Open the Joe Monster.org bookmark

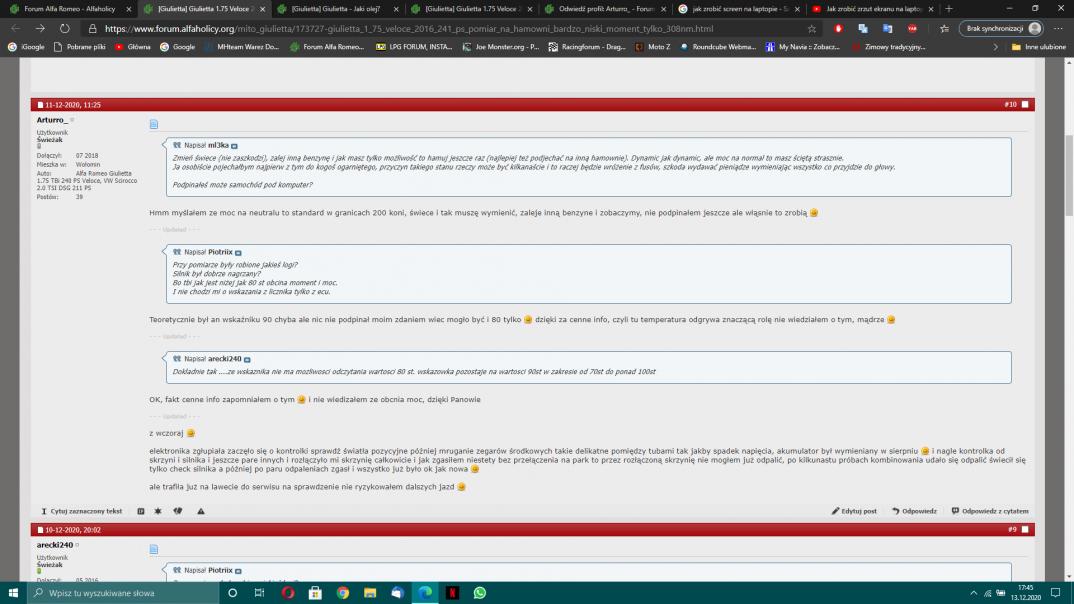[501, 47]
